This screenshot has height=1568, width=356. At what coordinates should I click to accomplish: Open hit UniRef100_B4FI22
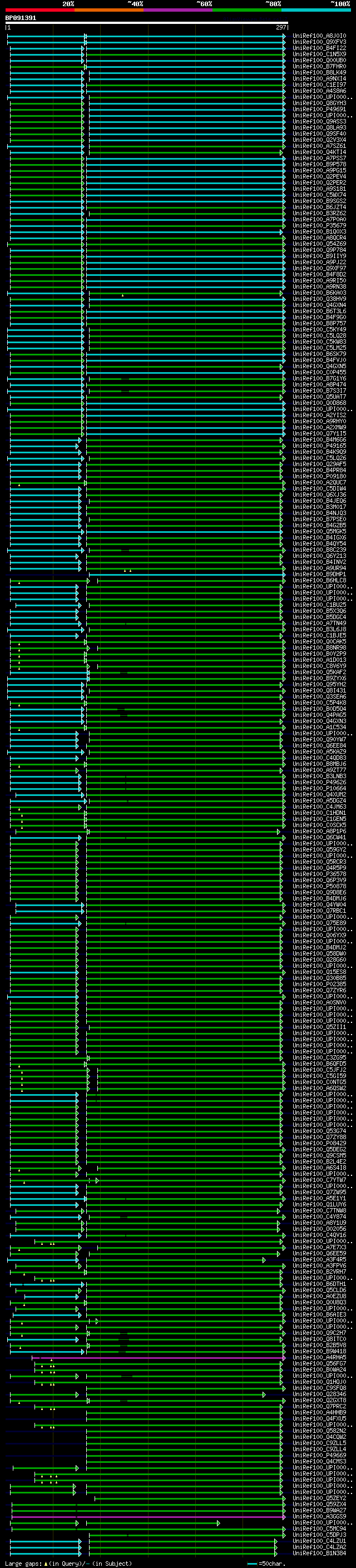click(319, 48)
